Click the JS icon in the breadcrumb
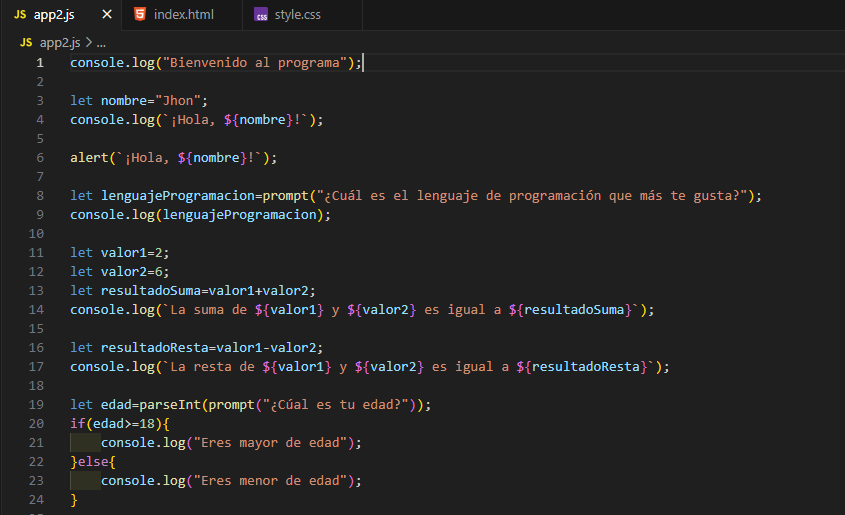The width and height of the screenshot is (845, 515). pyautogui.click(x=26, y=43)
